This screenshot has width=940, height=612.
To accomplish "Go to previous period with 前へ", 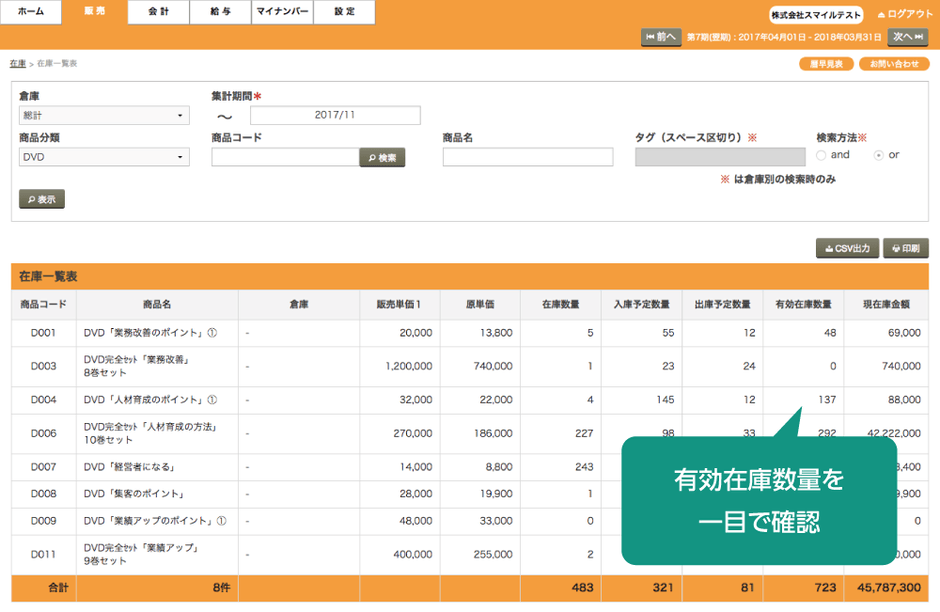I will [x=661, y=37].
